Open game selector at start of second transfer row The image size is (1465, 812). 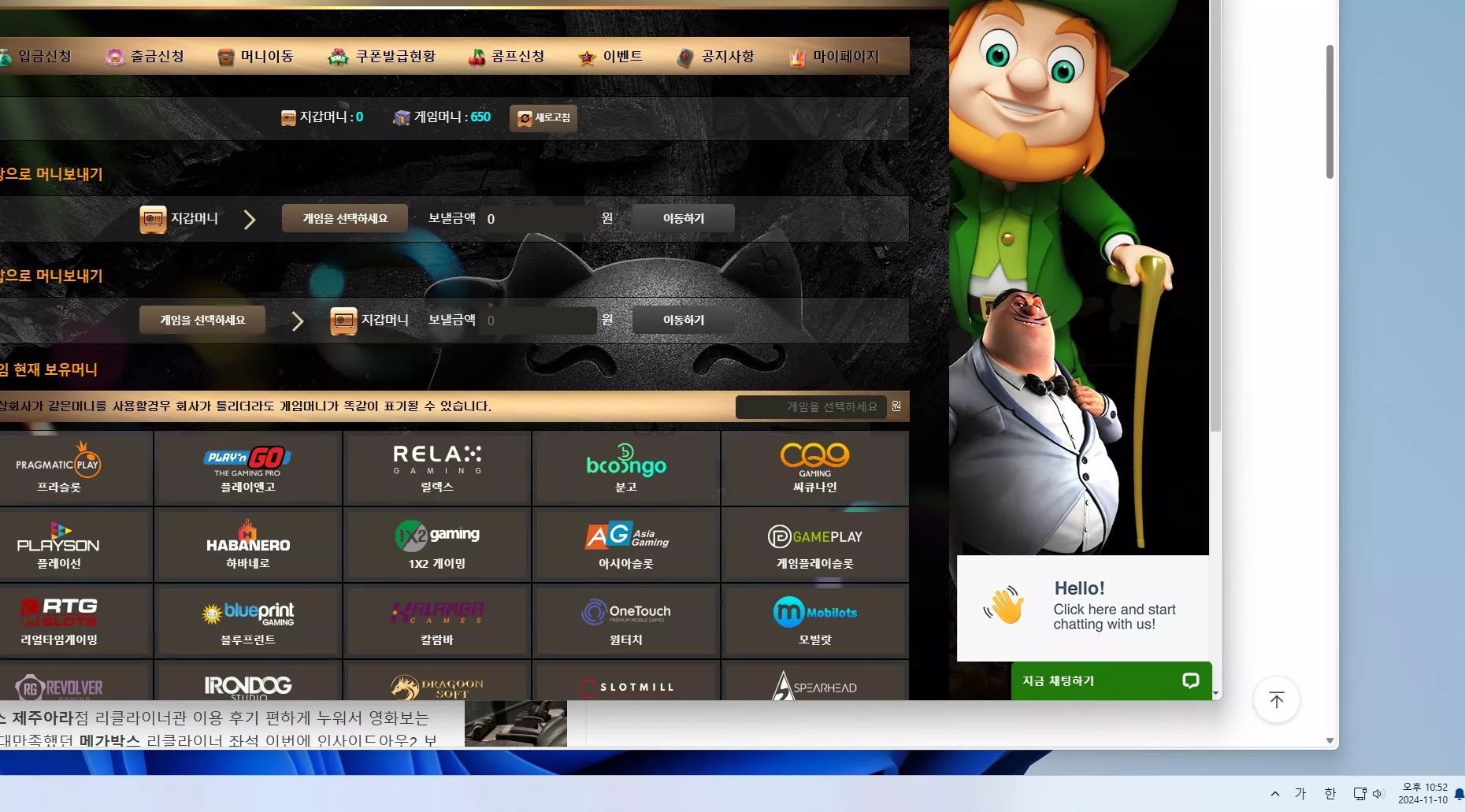point(202,320)
